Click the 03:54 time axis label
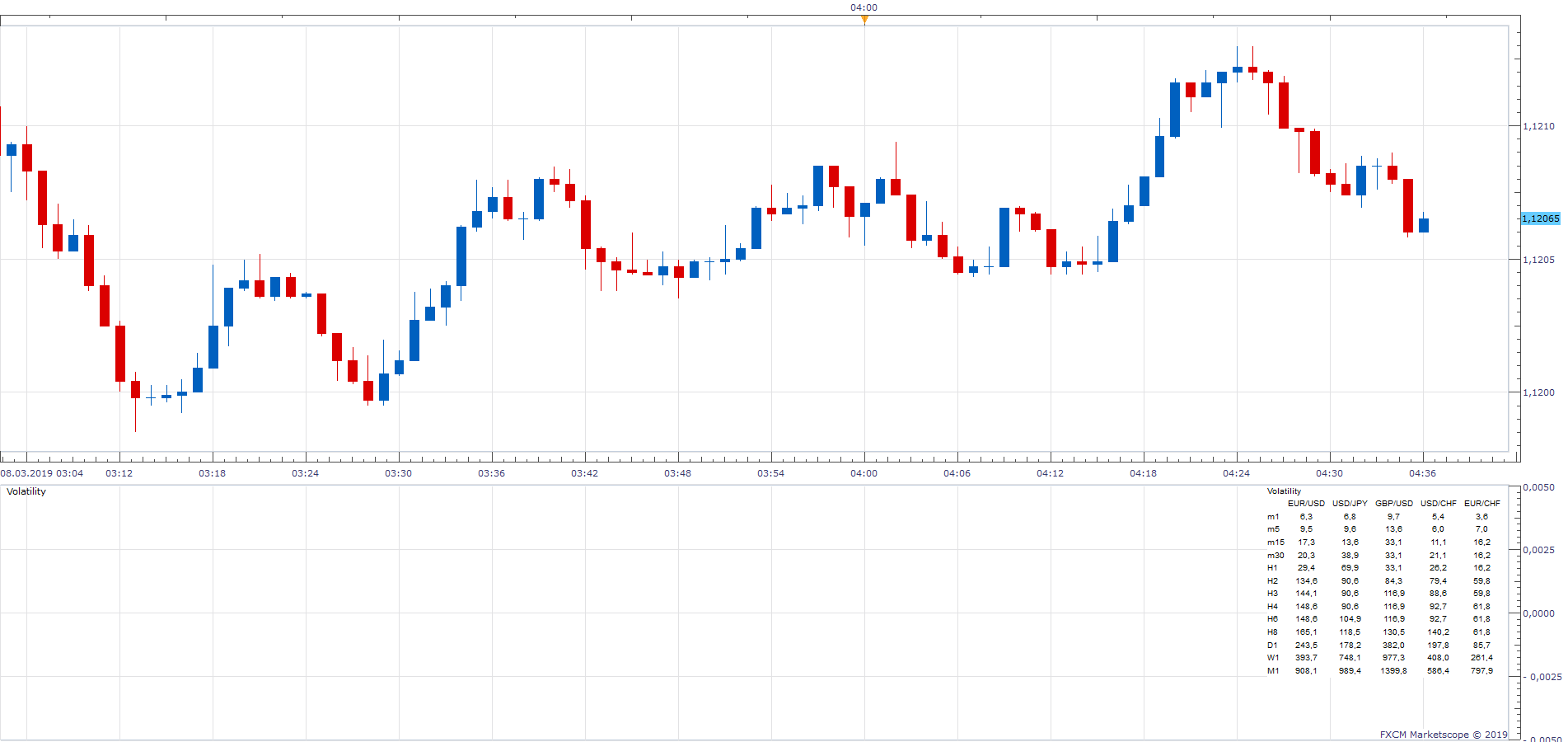 (771, 473)
